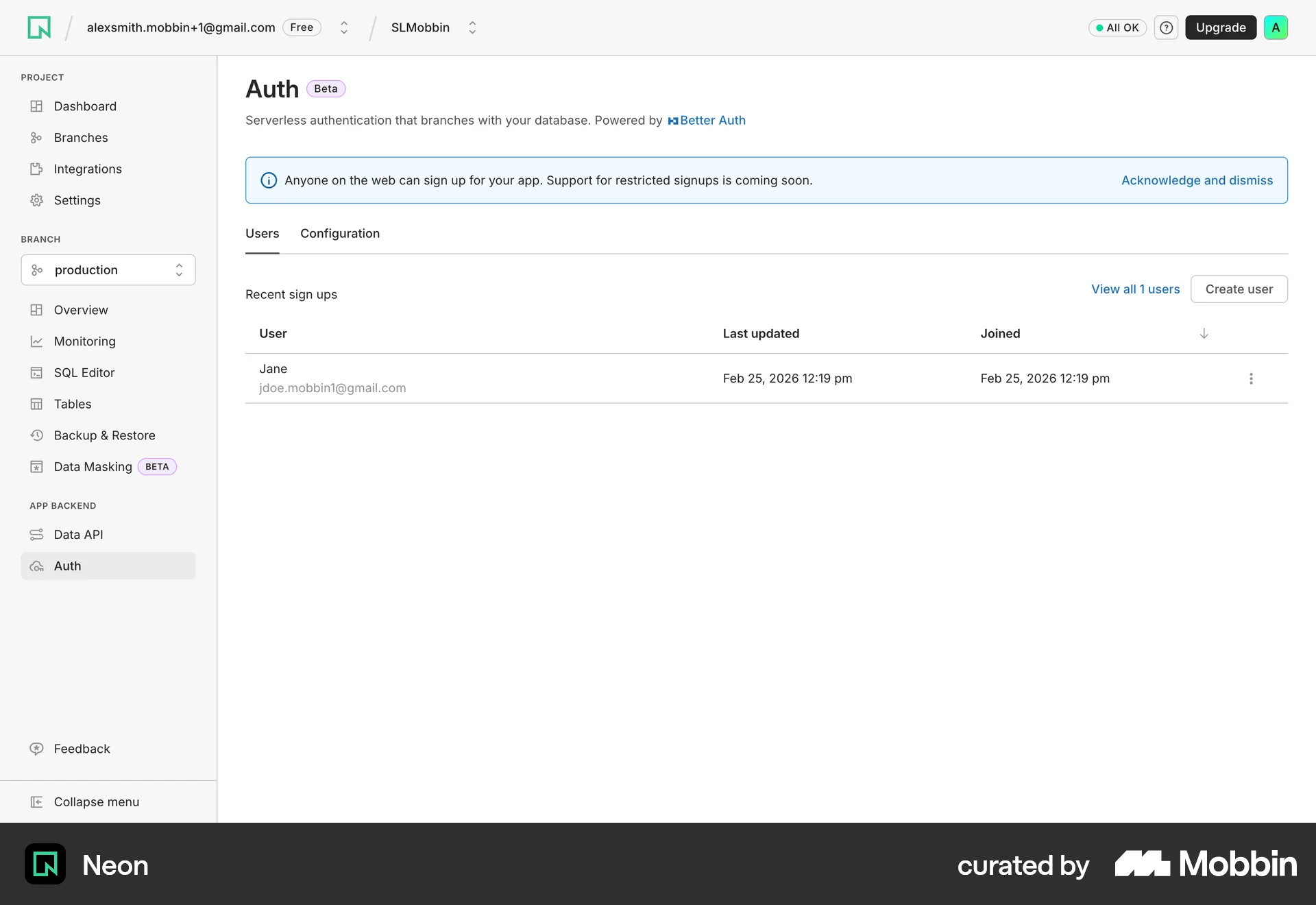The width and height of the screenshot is (1316, 905).
Task: Click the Overview icon in the sidebar
Action: [x=36, y=310]
